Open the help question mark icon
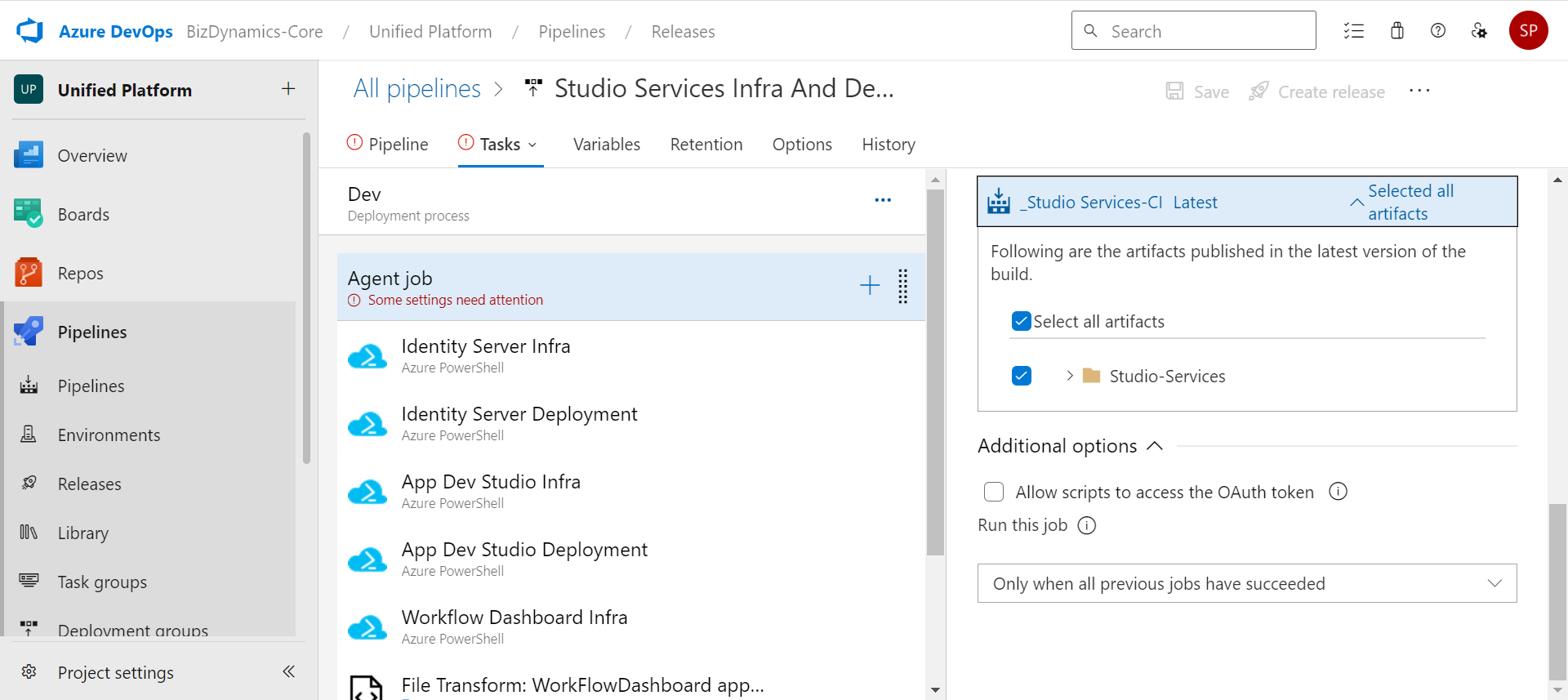 click(1438, 31)
